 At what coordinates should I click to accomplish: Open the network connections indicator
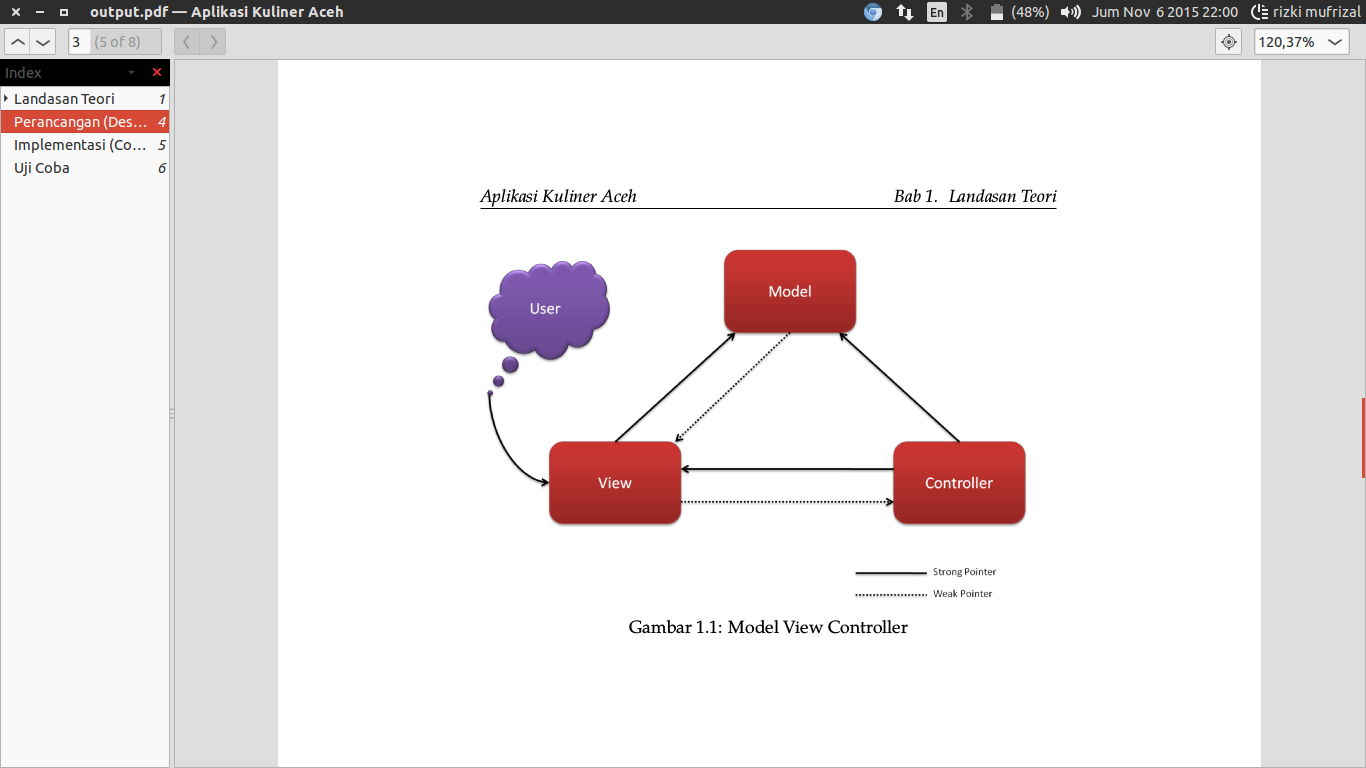pyautogui.click(x=904, y=12)
